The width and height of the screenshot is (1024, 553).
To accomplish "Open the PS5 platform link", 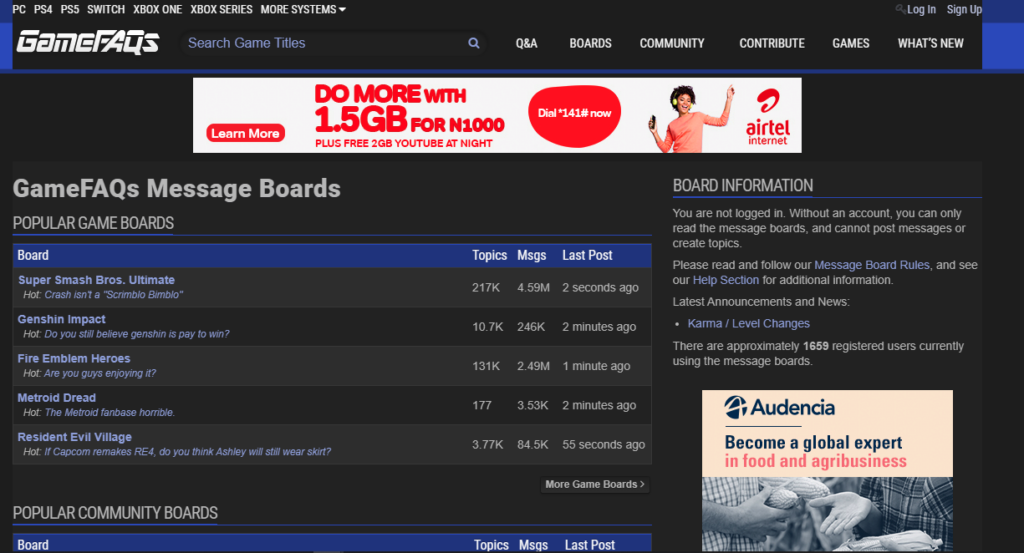I will point(70,9).
